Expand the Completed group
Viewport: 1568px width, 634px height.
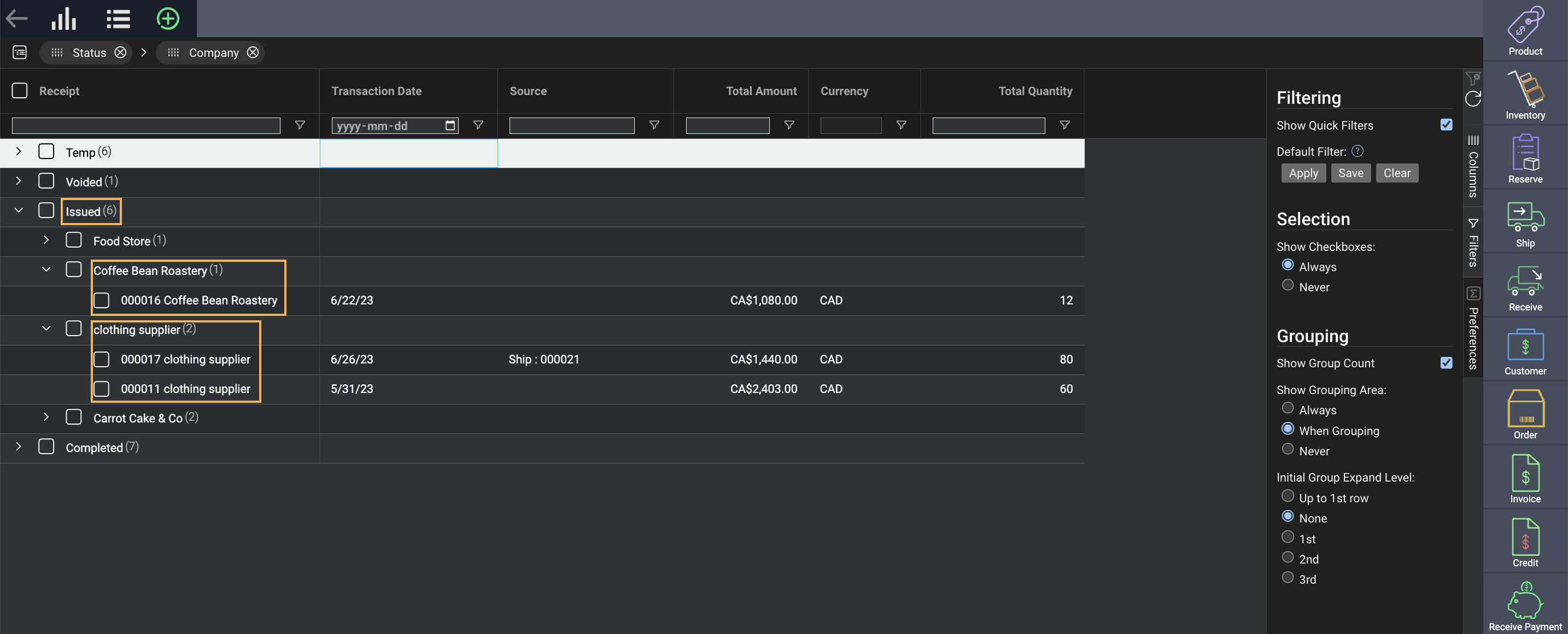[19, 447]
